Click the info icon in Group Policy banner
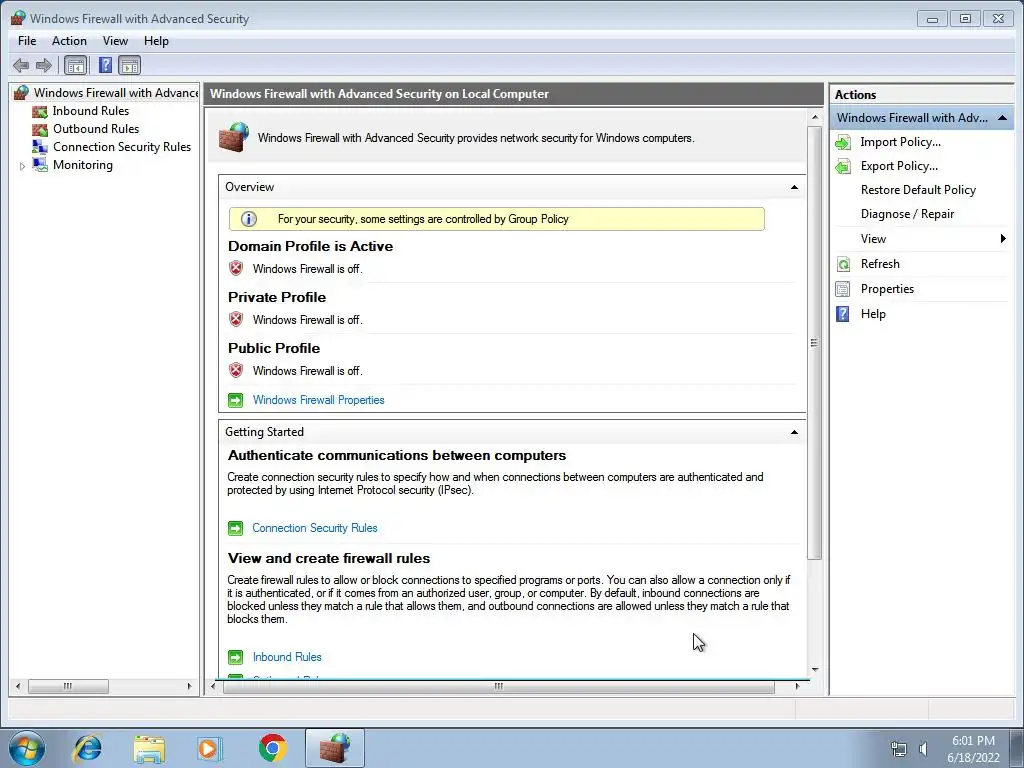Screen dimensions: 1024x768 point(249,219)
